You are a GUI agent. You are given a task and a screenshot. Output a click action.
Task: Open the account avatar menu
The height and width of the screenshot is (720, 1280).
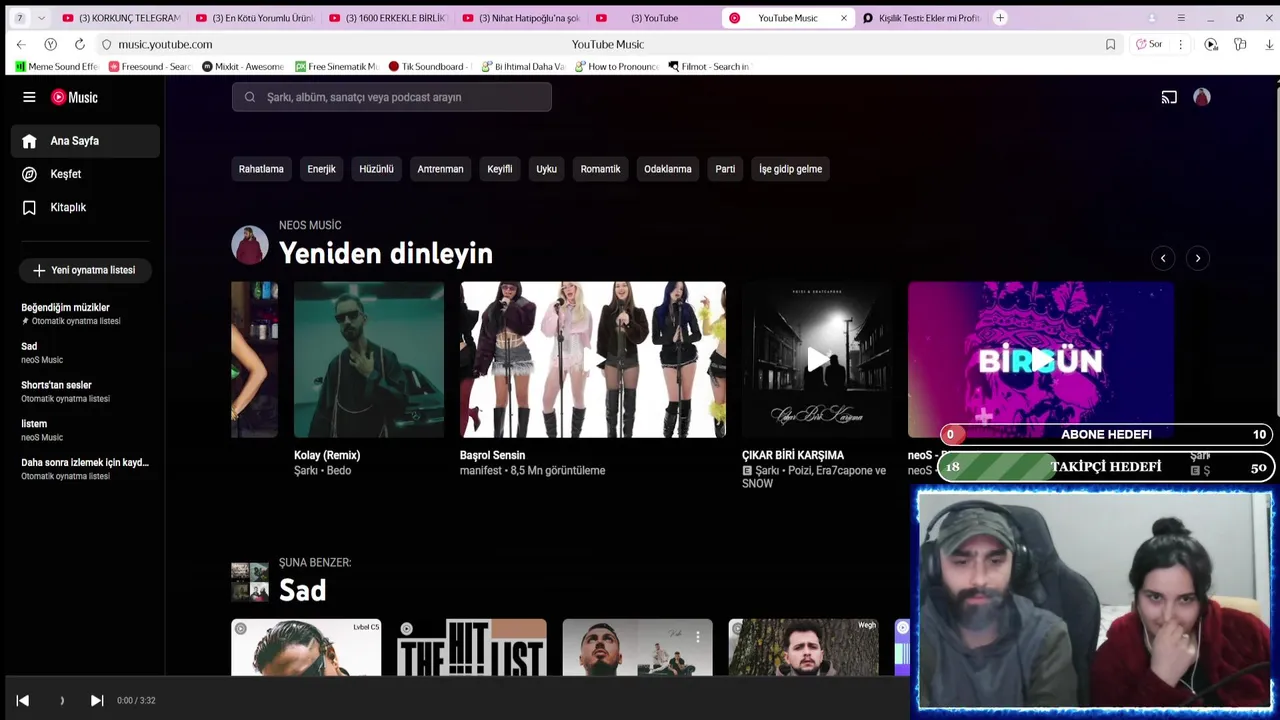pyautogui.click(x=1202, y=97)
